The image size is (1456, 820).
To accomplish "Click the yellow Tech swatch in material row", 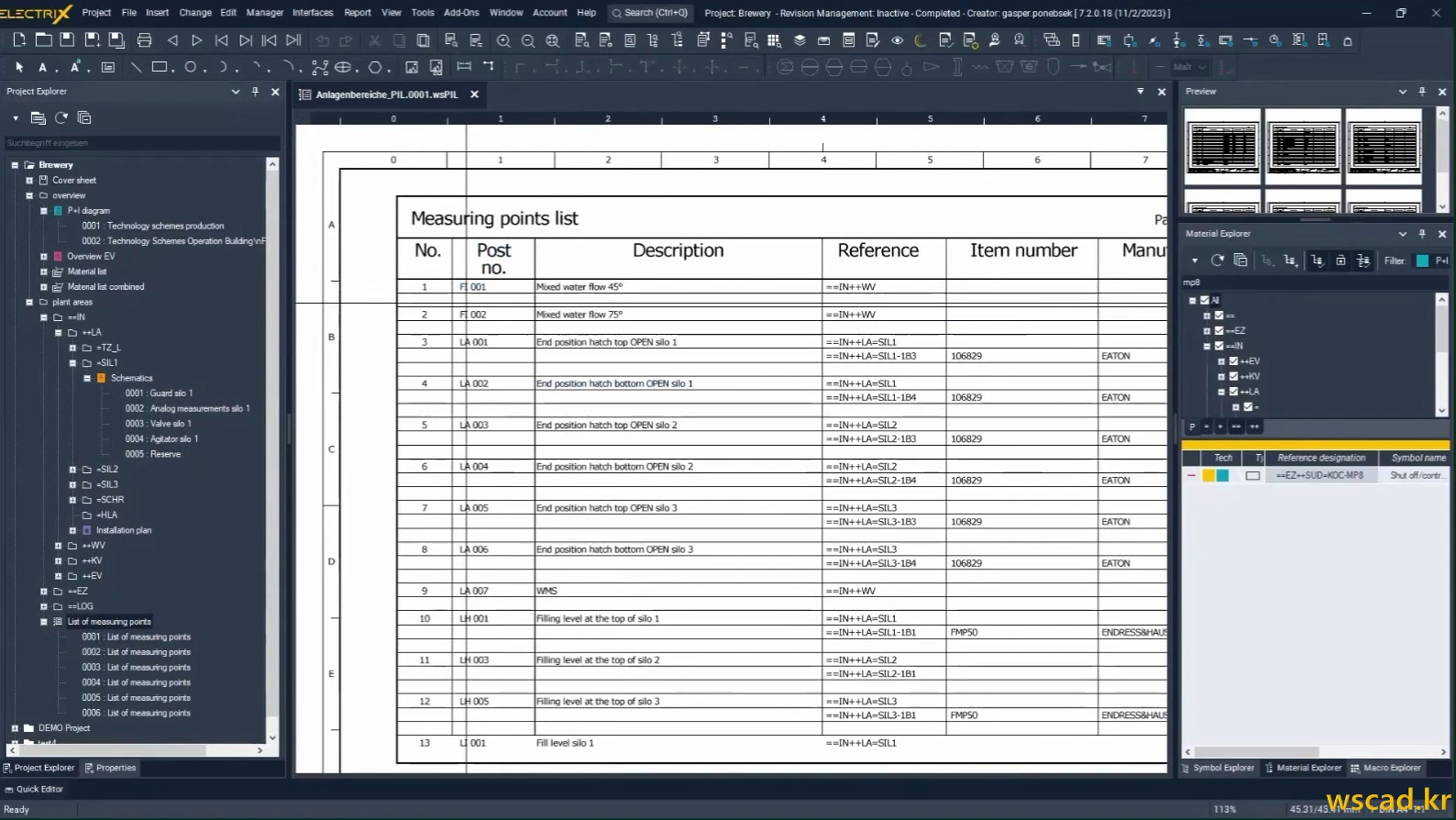I will (x=1208, y=475).
